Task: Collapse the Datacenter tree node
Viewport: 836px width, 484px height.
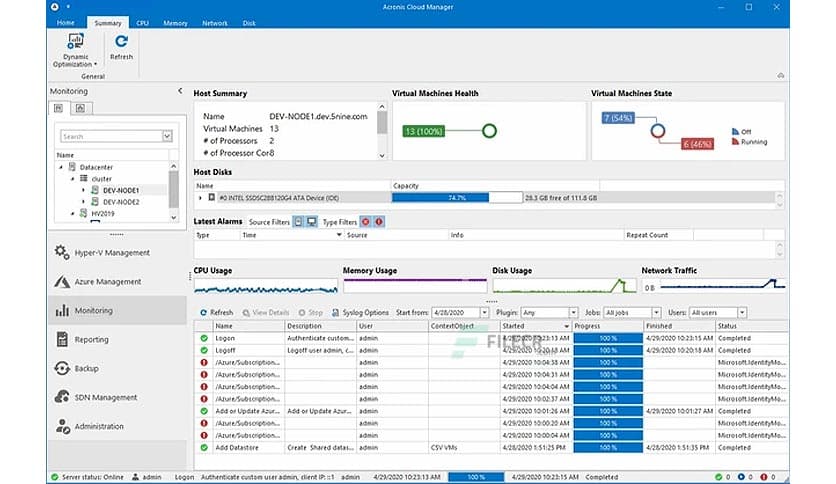Action: [61, 167]
